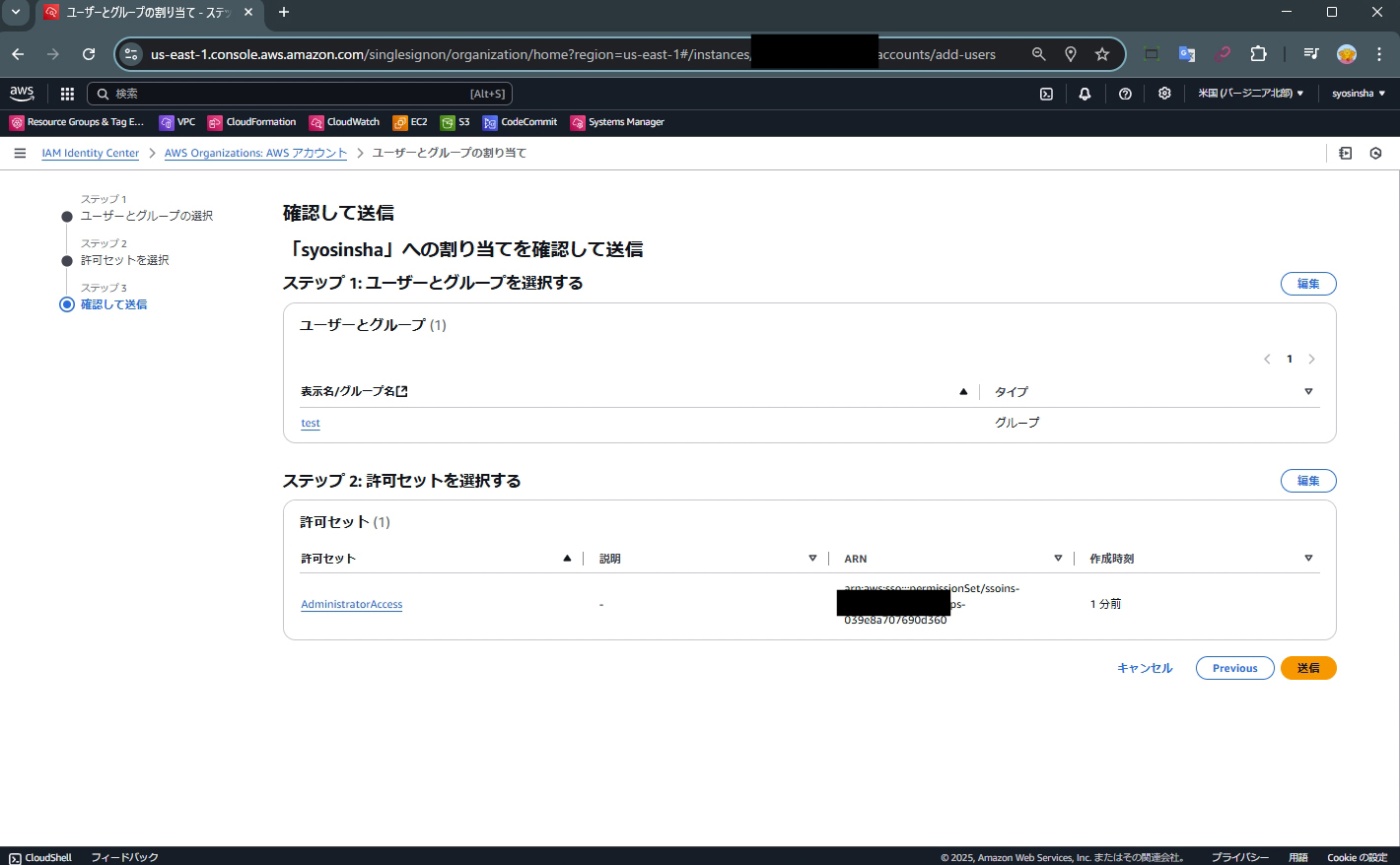The height and width of the screenshot is (865, 1400).
Task: Reload the browser page
Action: pos(89,54)
